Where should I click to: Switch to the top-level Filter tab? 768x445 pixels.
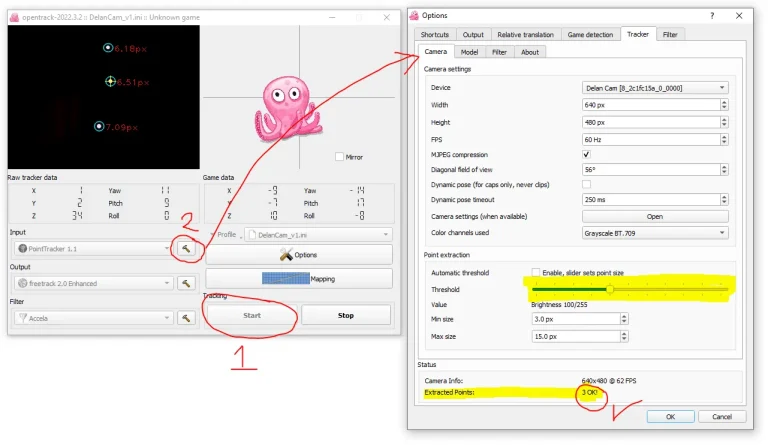click(670, 35)
